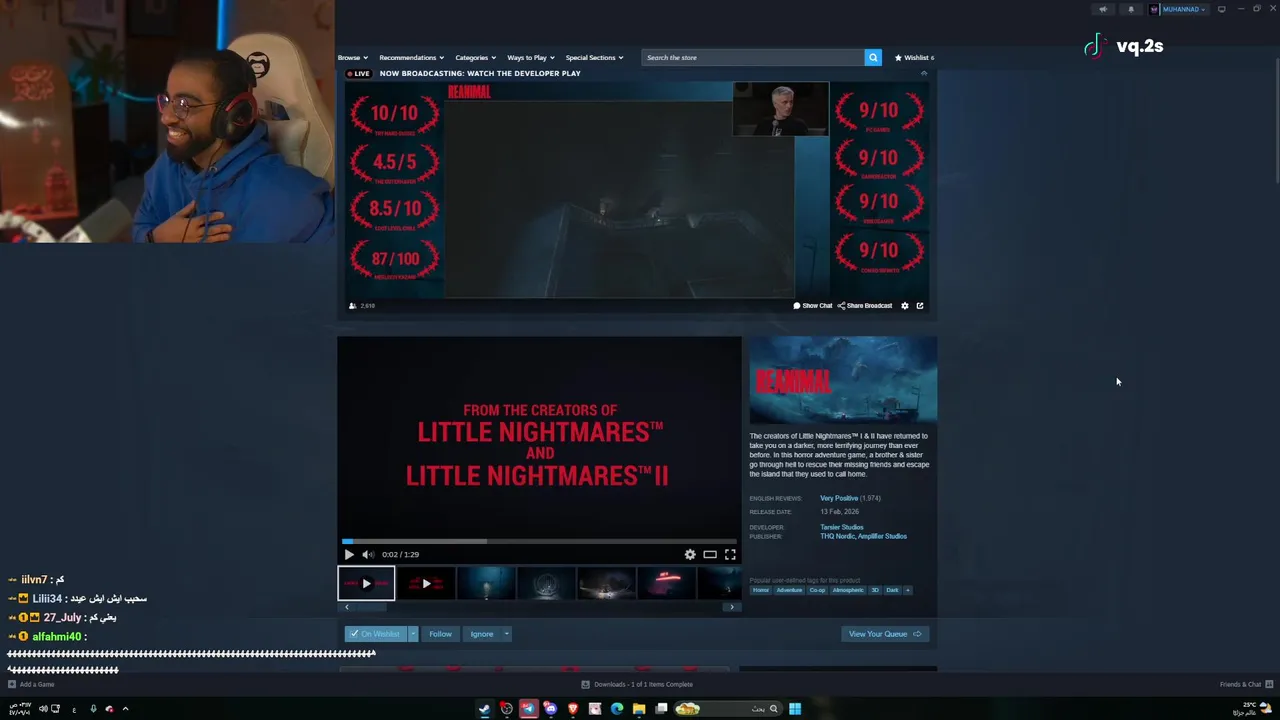The image size is (1280, 720).
Task: Open the notifications bell icon
Action: tap(1131, 9)
